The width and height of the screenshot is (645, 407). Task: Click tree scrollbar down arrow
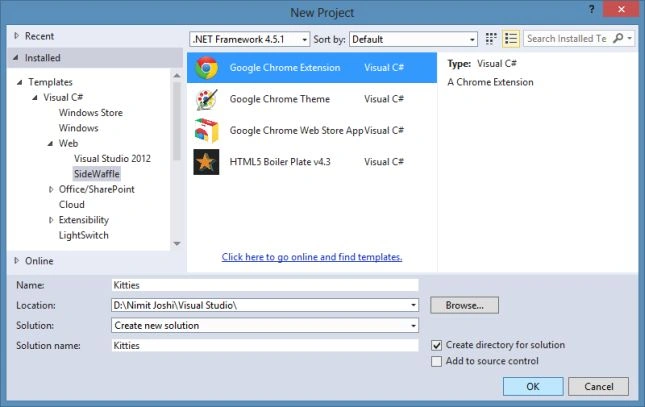pos(177,244)
